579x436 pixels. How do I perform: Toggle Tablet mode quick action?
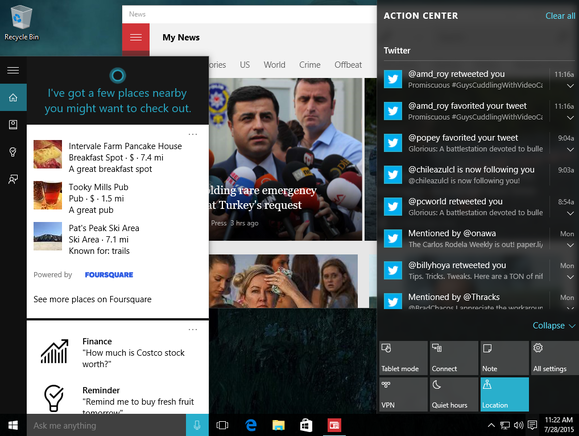pos(403,358)
